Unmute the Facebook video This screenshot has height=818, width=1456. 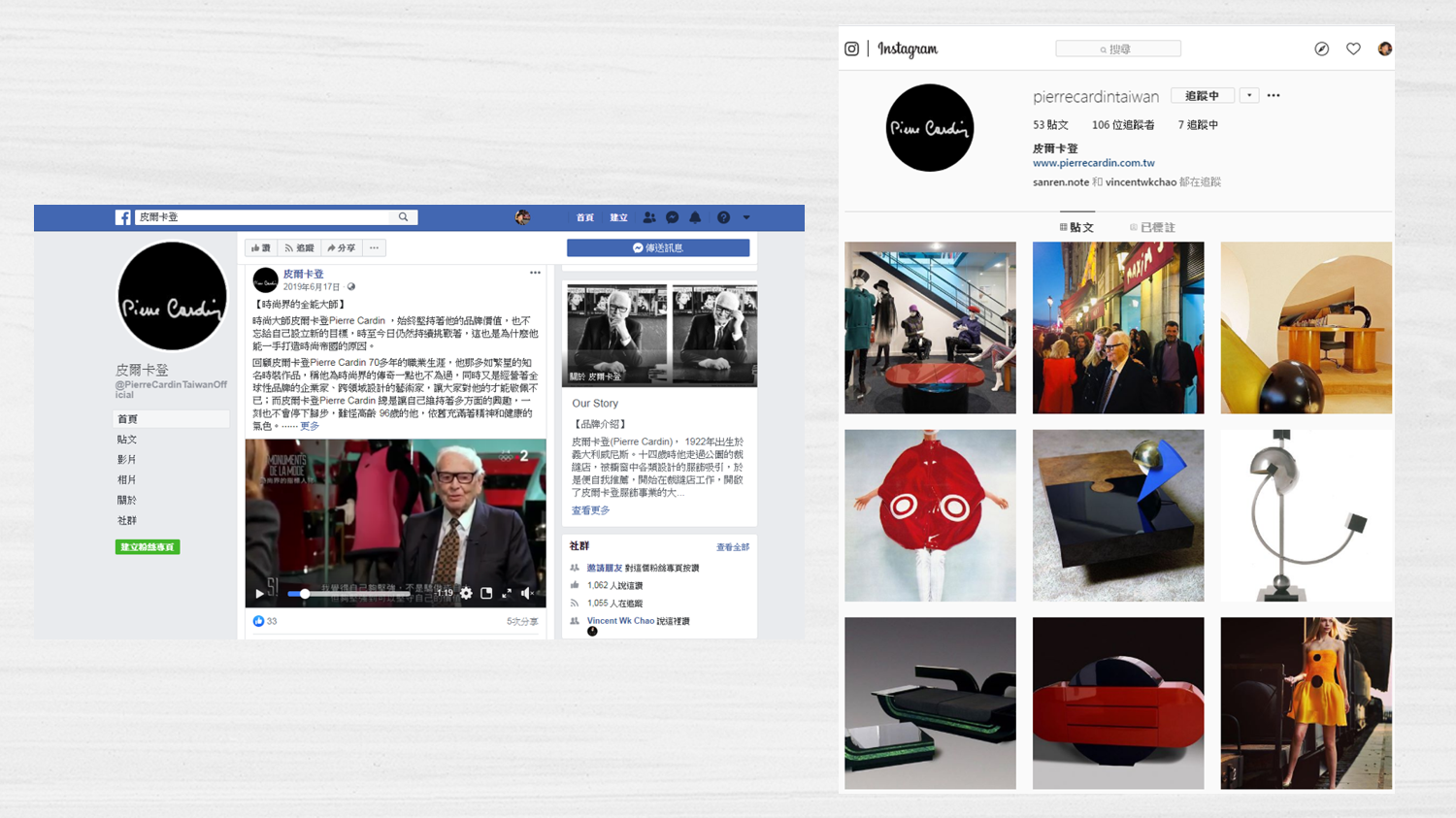coord(527,593)
